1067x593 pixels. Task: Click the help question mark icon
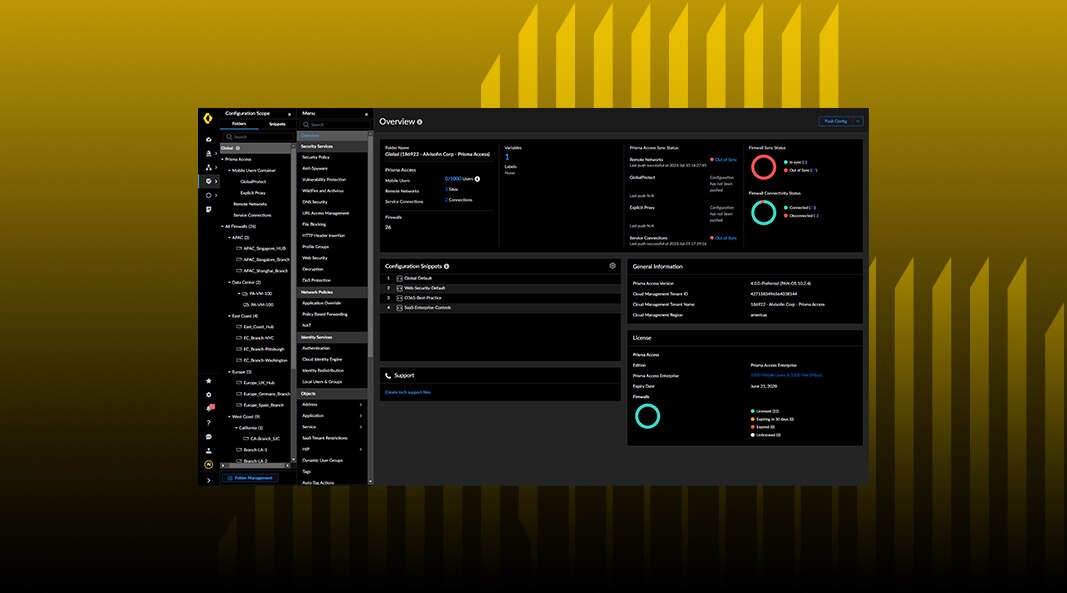(x=209, y=423)
